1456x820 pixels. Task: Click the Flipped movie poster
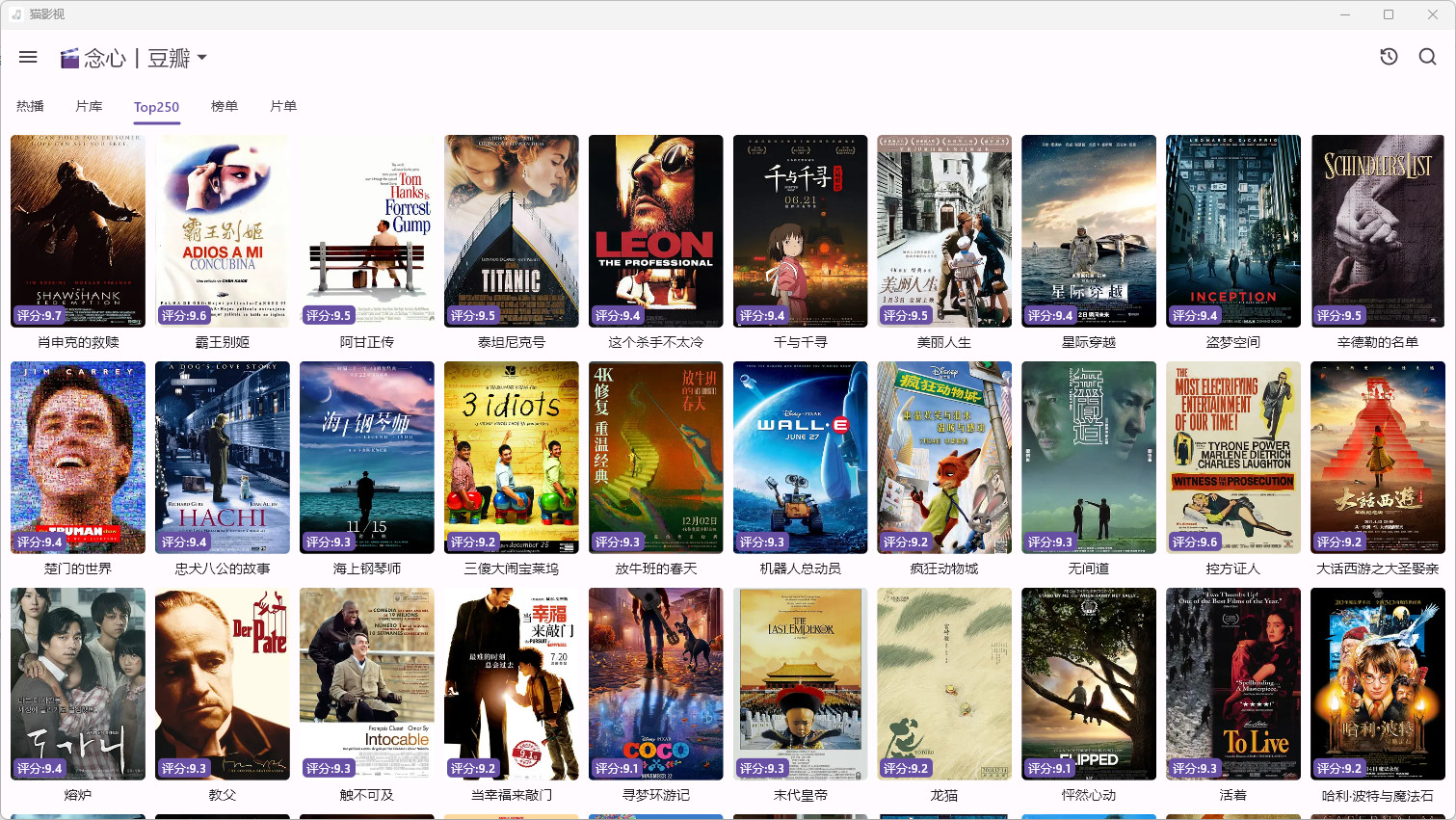pyautogui.click(x=1089, y=684)
